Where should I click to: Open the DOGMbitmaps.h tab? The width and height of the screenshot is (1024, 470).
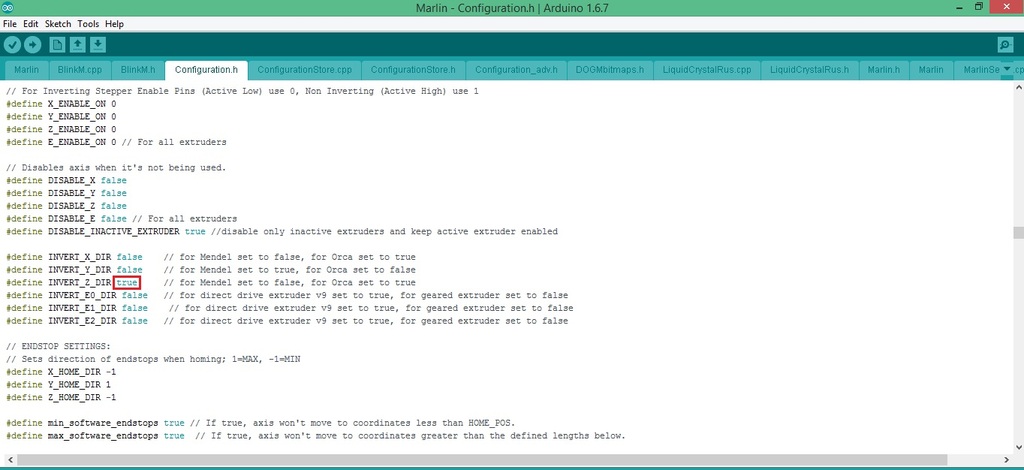click(608, 70)
